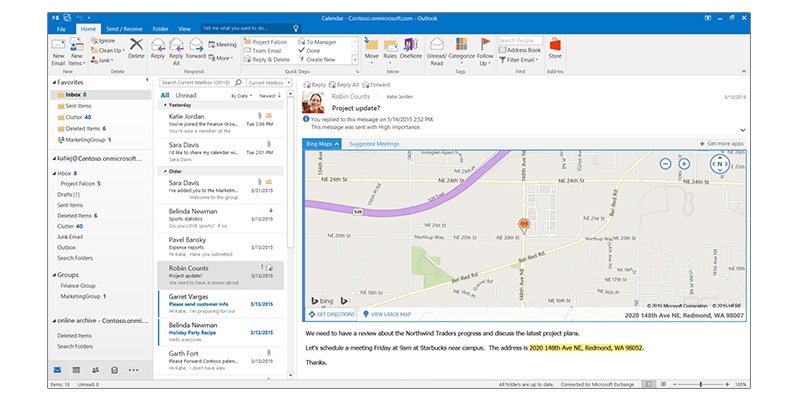Screen dimensions: 800x400
Task: Show only Unread messages filter
Action: point(186,95)
